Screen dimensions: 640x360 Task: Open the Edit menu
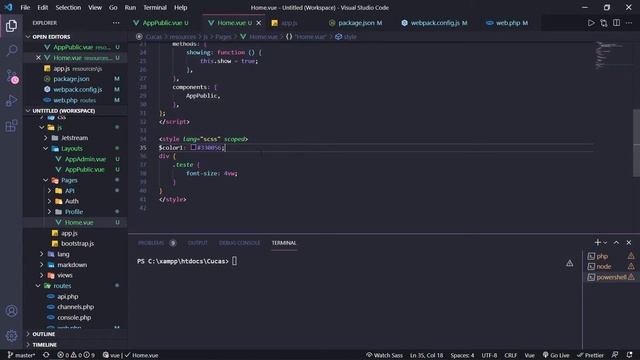pyautogui.click(x=42, y=7)
